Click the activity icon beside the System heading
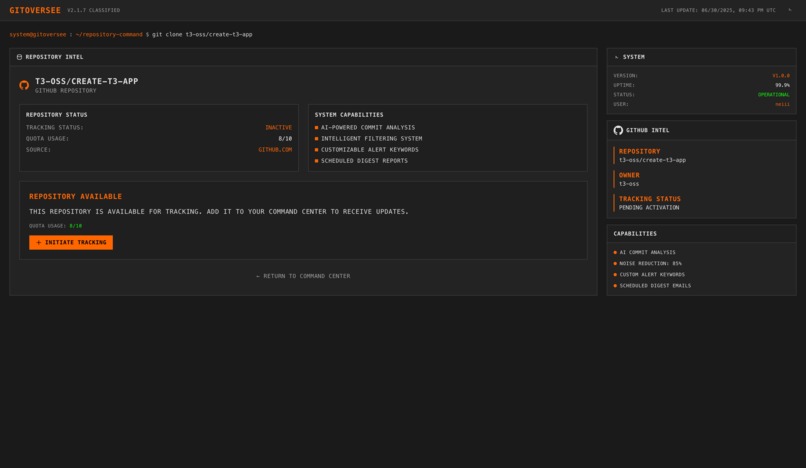Screen dimensions: 806x468 616,57
